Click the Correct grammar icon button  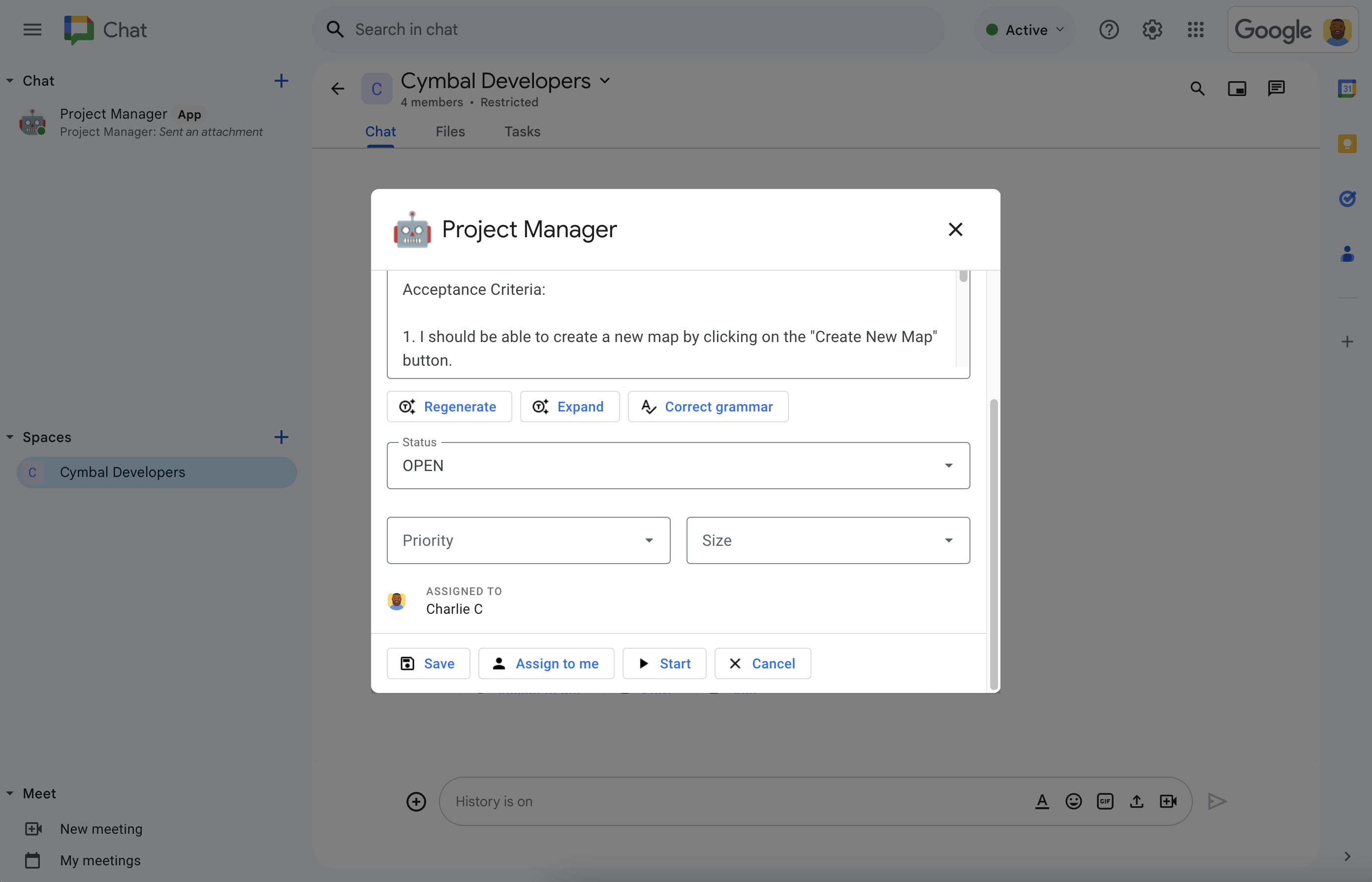pos(649,406)
